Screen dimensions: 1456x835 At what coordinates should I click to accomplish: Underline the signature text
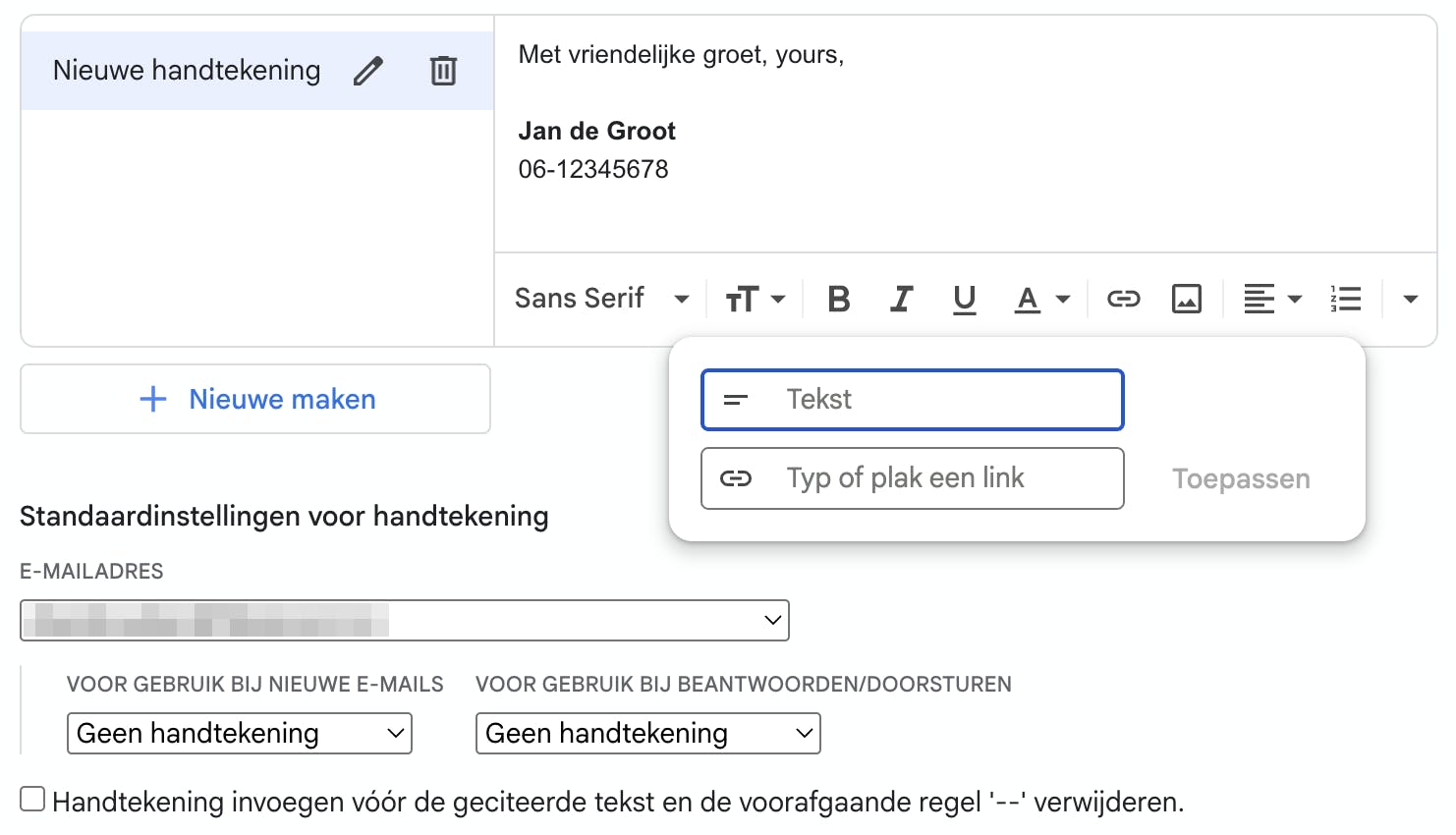(x=964, y=299)
